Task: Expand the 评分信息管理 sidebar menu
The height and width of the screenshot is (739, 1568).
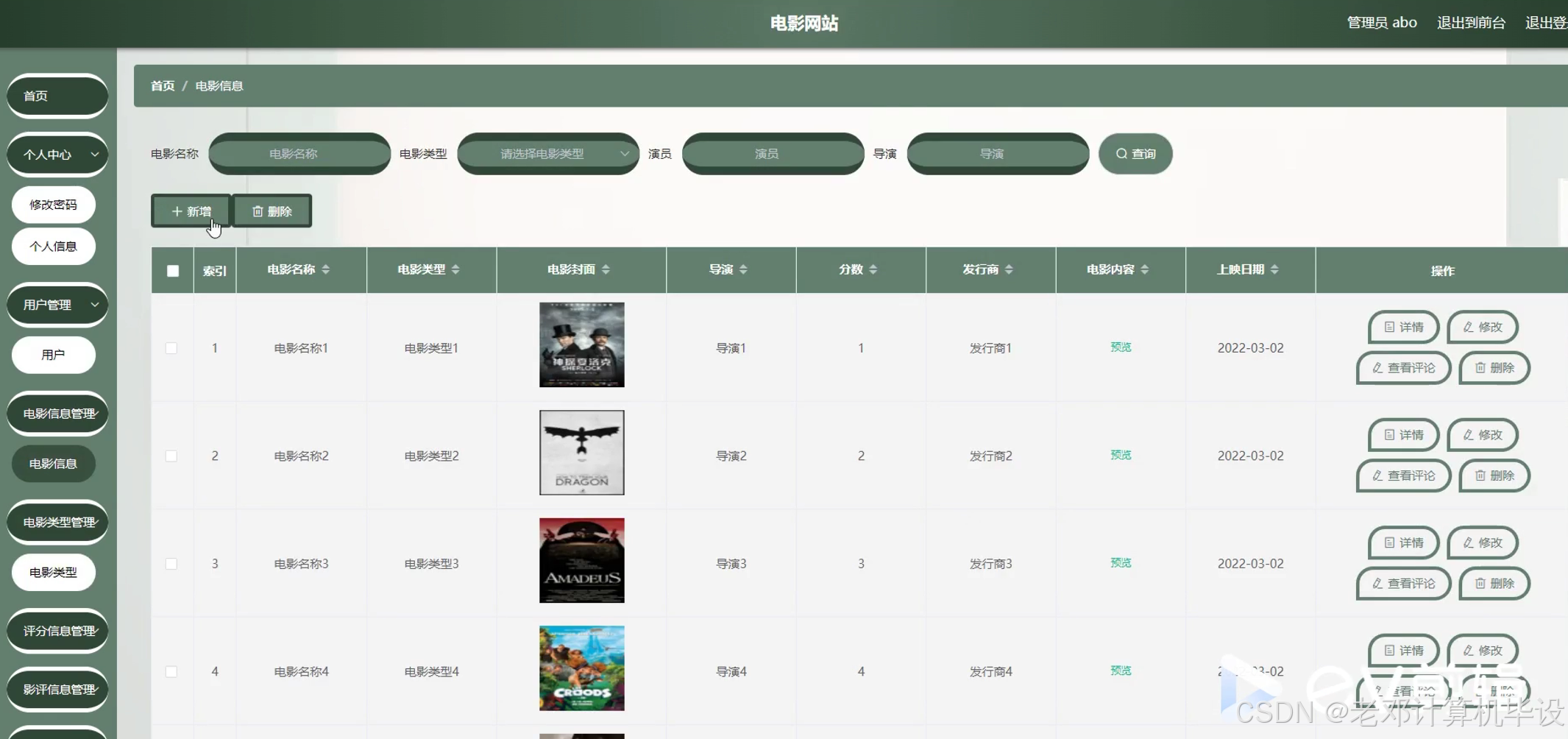Action: coord(57,631)
